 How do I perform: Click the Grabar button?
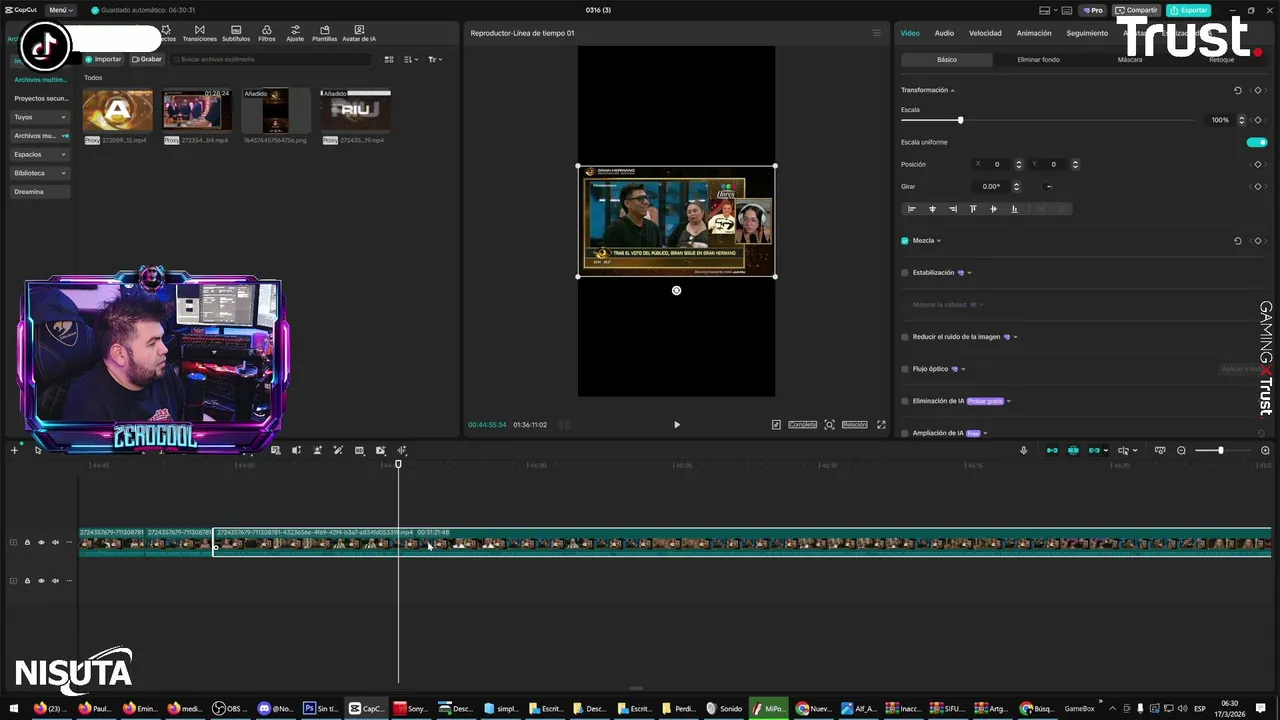click(x=147, y=59)
